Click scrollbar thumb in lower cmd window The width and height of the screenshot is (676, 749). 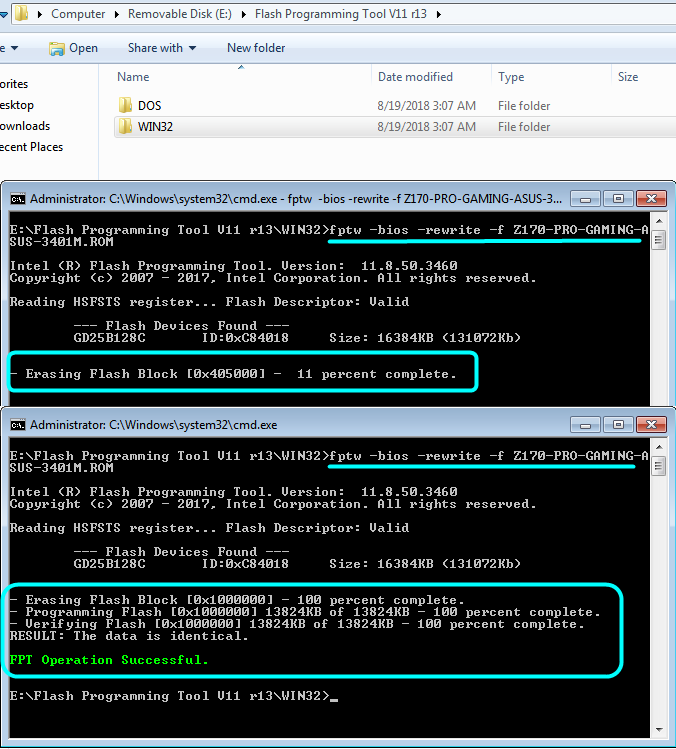[x=659, y=466]
